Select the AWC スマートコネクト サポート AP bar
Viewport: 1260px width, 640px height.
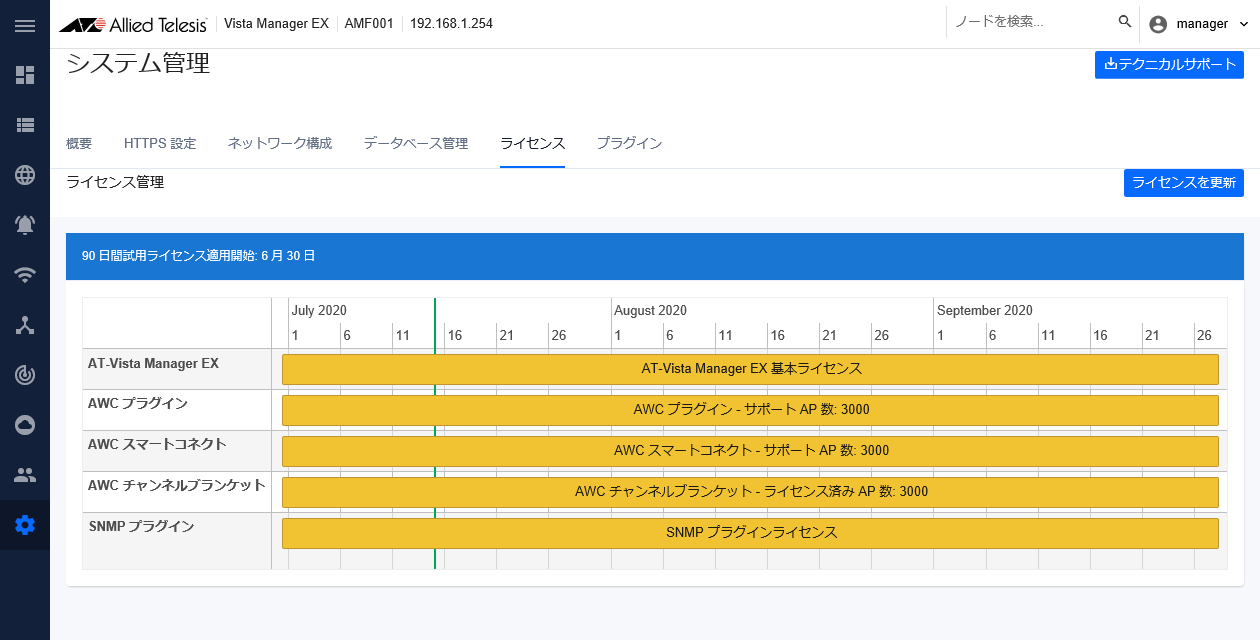pyautogui.click(x=750, y=451)
